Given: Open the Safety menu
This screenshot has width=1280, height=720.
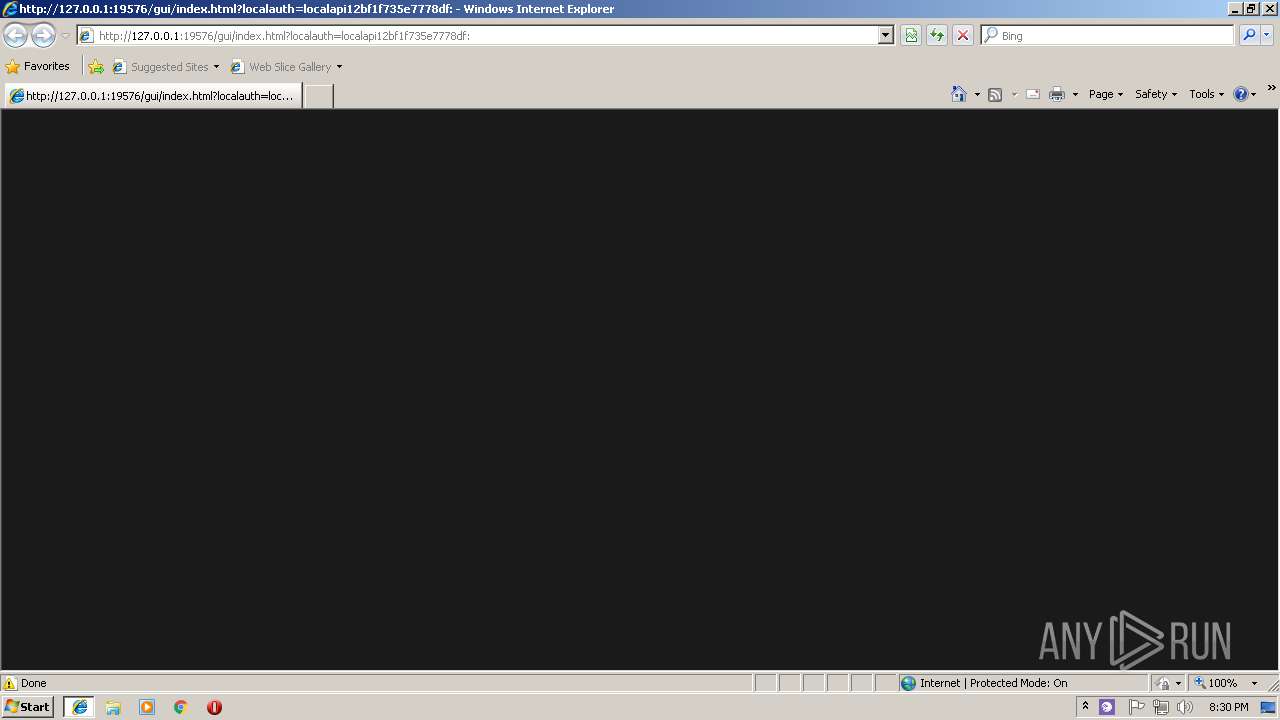Looking at the screenshot, I should pos(1156,94).
